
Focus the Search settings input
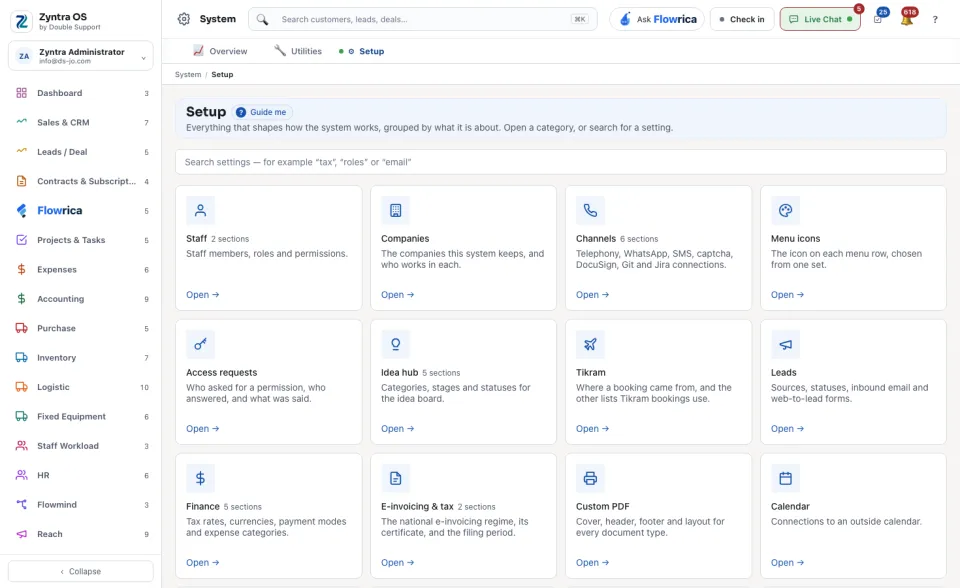(x=561, y=162)
